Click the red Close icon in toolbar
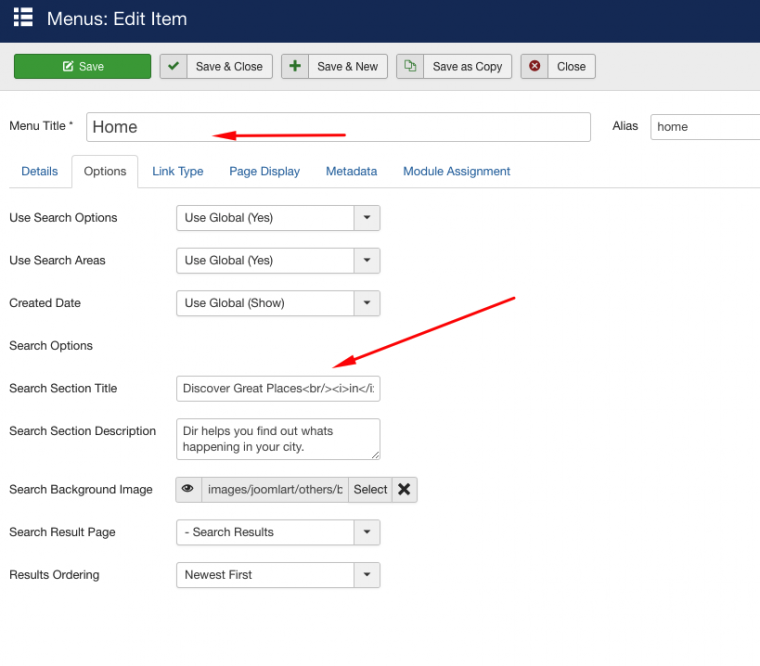760x666 pixels. [x=535, y=67]
